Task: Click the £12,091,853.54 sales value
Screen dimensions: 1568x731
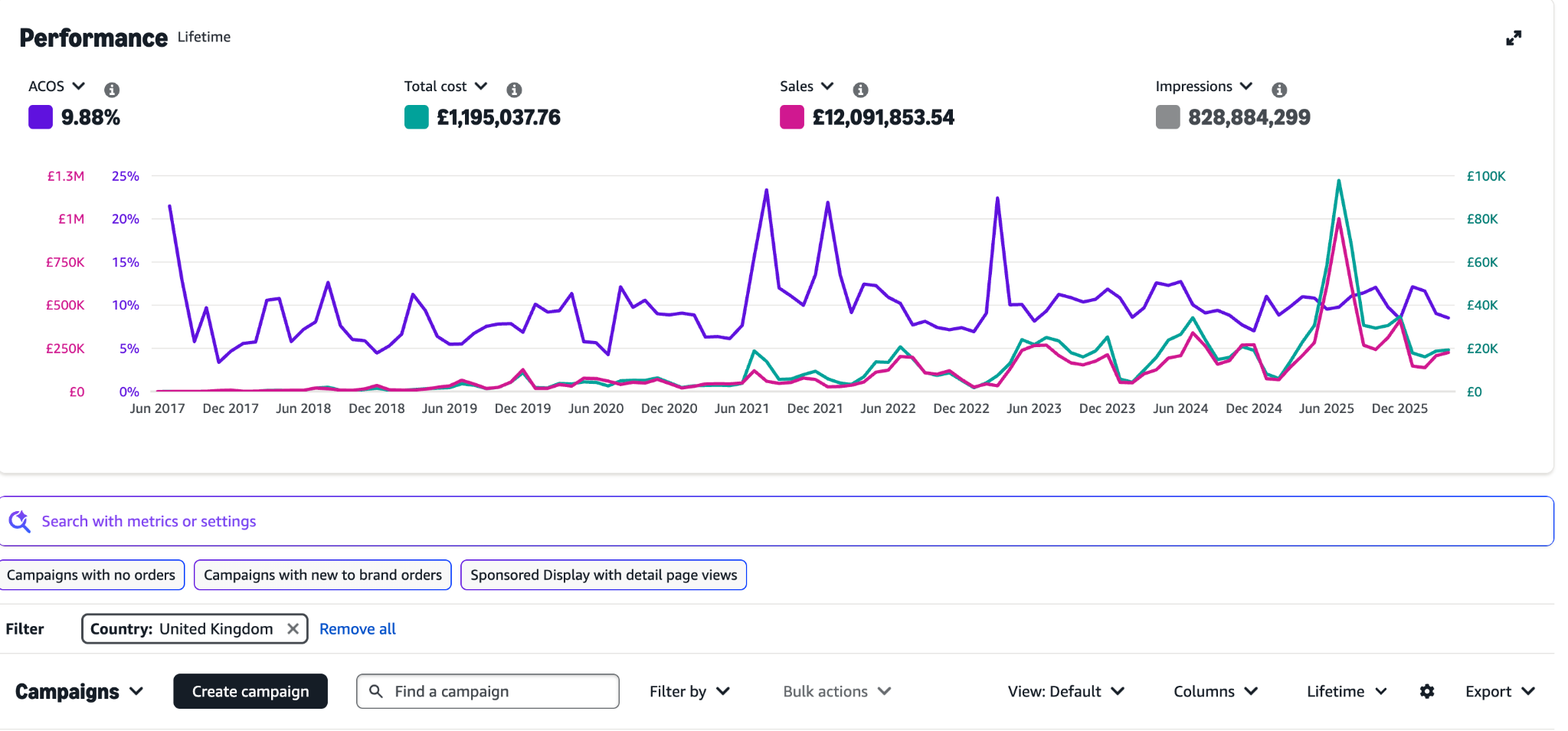Action: (x=883, y=117)
